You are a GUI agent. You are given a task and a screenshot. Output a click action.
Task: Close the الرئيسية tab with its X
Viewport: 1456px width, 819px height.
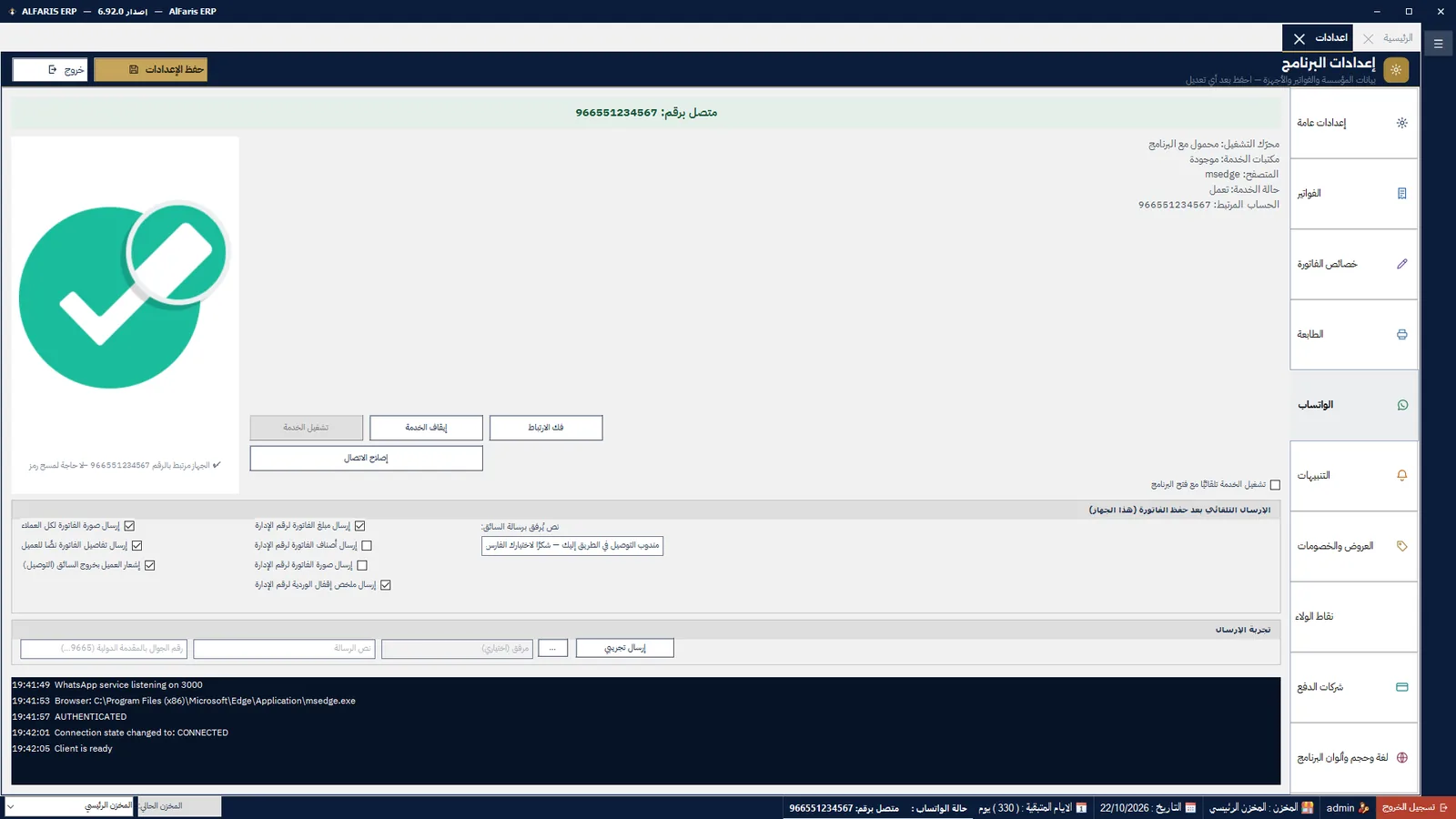[x=1368, y=38]
